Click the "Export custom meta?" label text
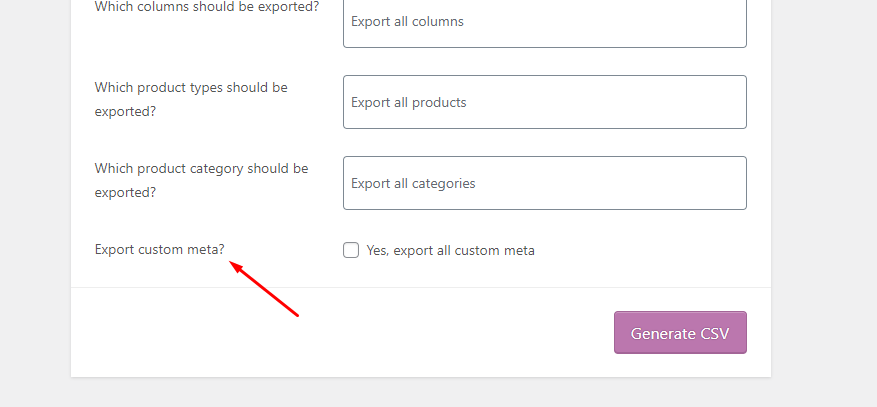This screenshot has height=407, width=877. coord(159,250)
